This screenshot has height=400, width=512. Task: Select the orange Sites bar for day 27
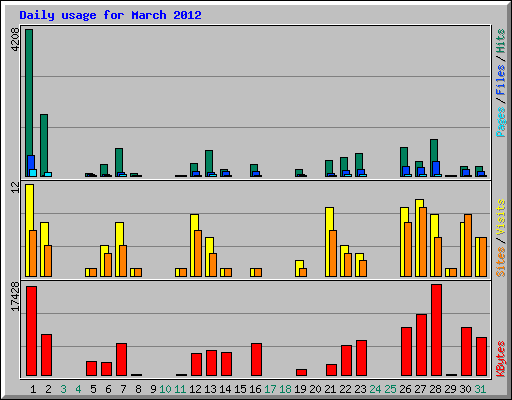click(423, 242)
